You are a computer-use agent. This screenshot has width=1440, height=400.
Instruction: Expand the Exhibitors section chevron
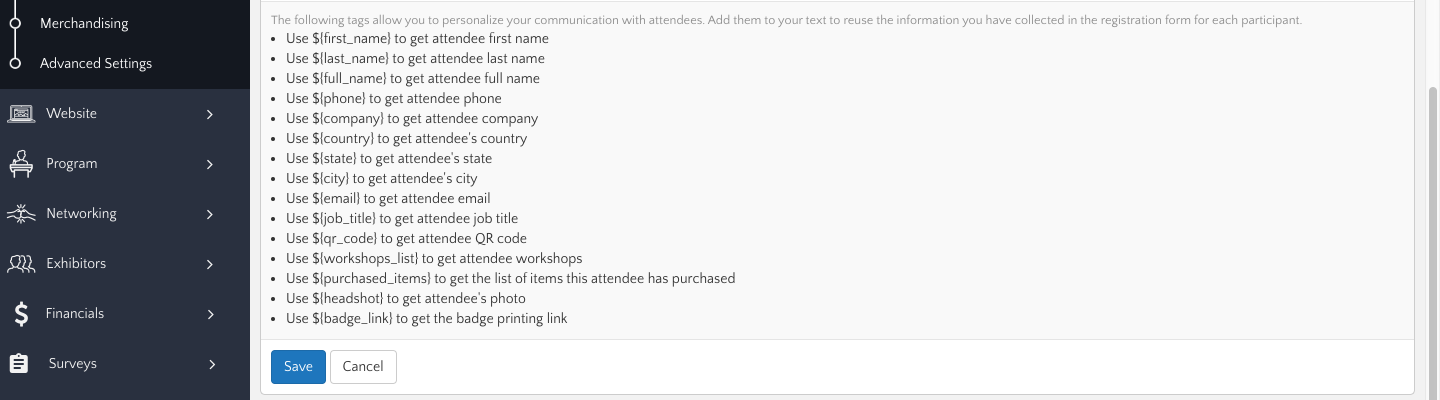[210, 264]
